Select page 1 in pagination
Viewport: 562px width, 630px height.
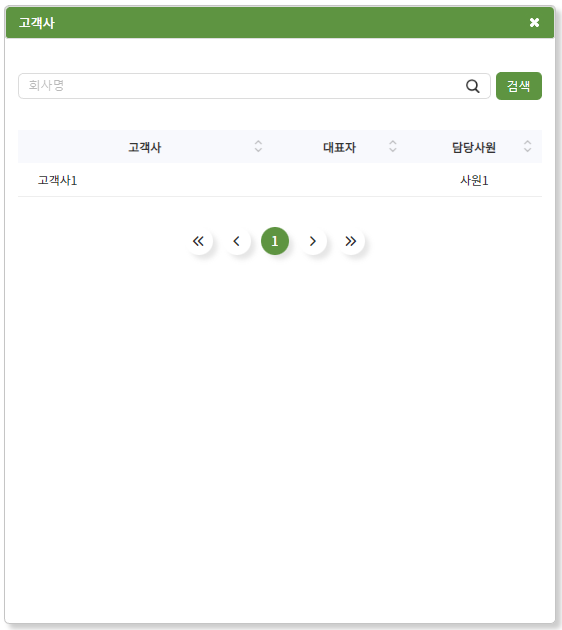(275, 241)
